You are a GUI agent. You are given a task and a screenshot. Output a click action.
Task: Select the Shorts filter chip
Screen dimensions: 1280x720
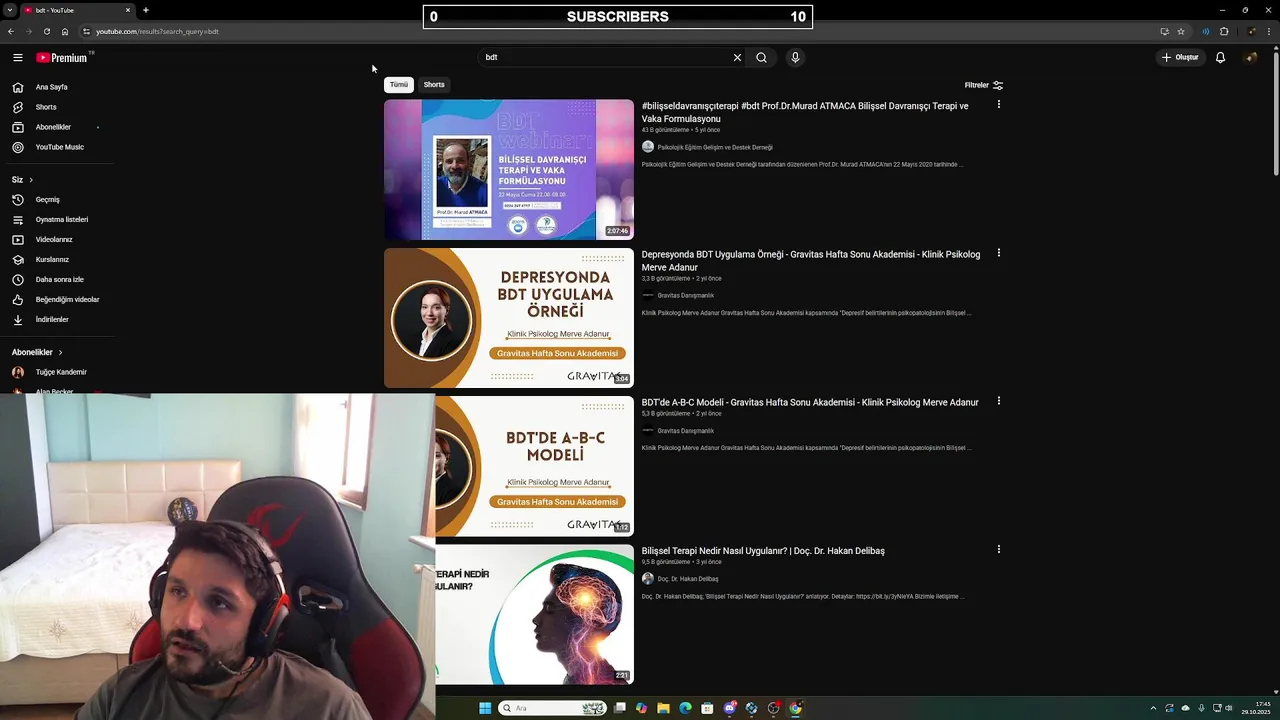coord(434,85)
